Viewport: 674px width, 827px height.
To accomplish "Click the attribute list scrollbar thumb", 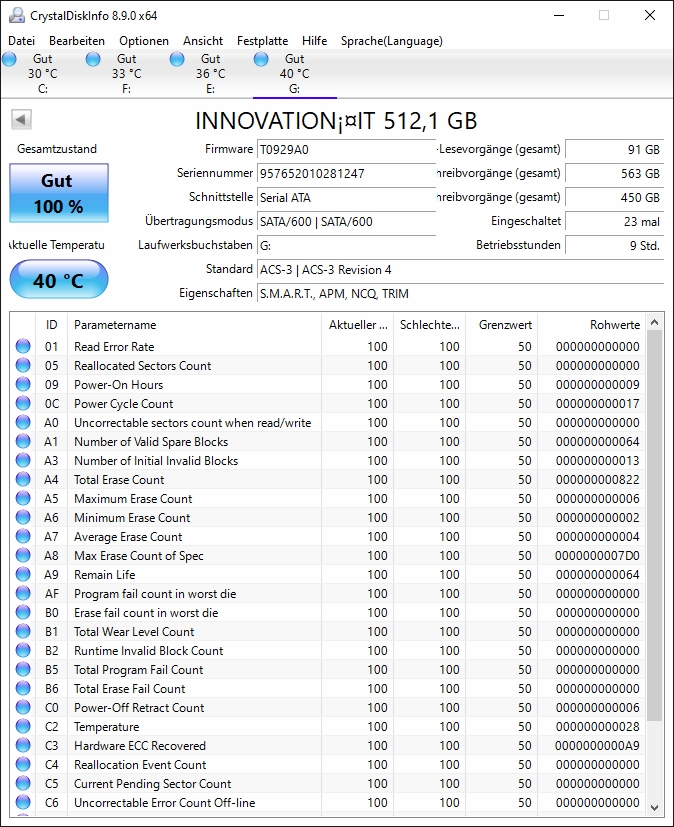I will 654,525.
